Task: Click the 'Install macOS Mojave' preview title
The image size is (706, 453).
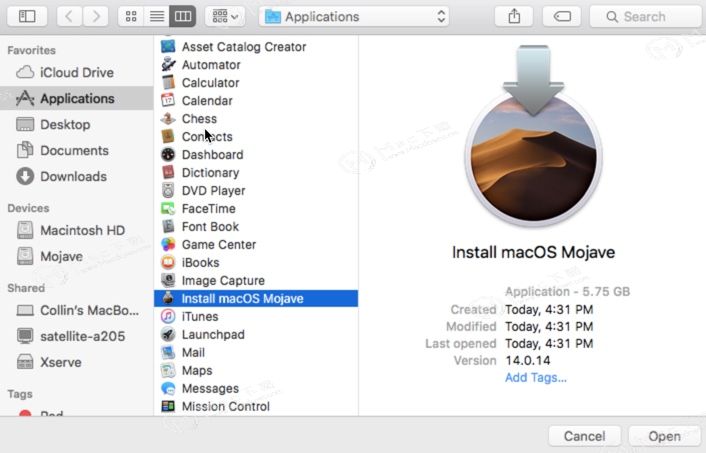Action: (x=533, y=252)
